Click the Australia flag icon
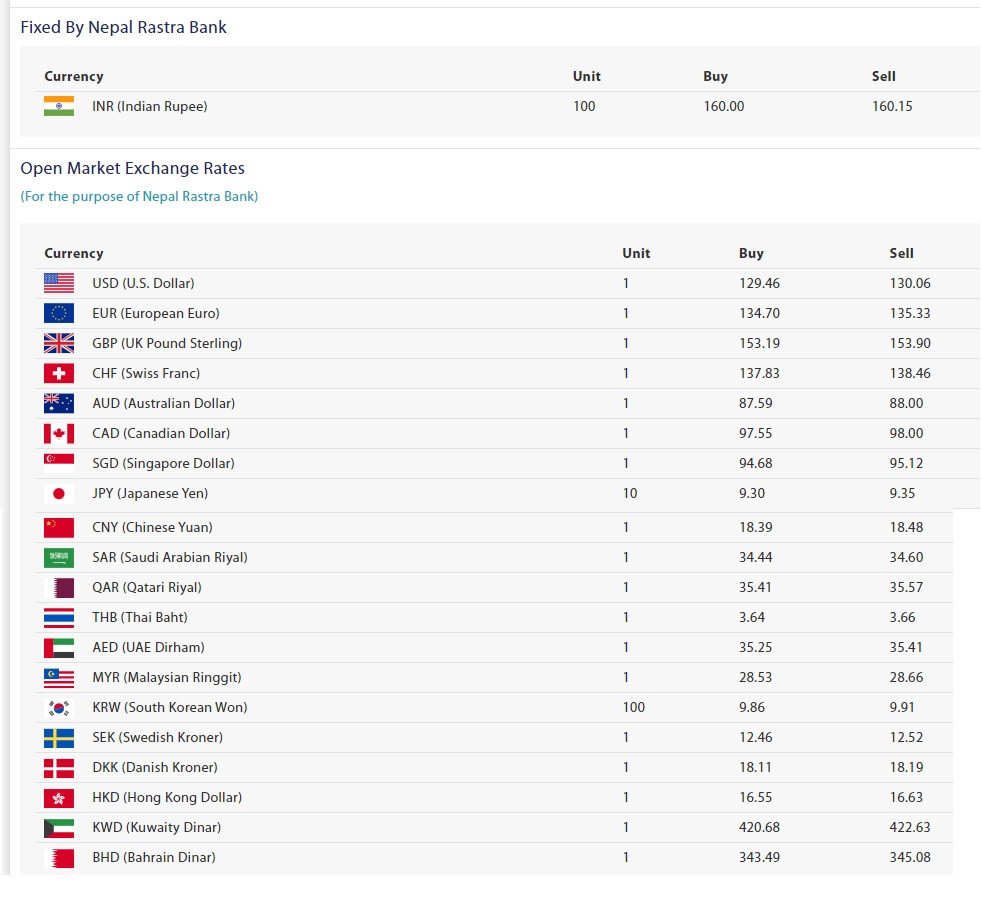 coord(59,404)
